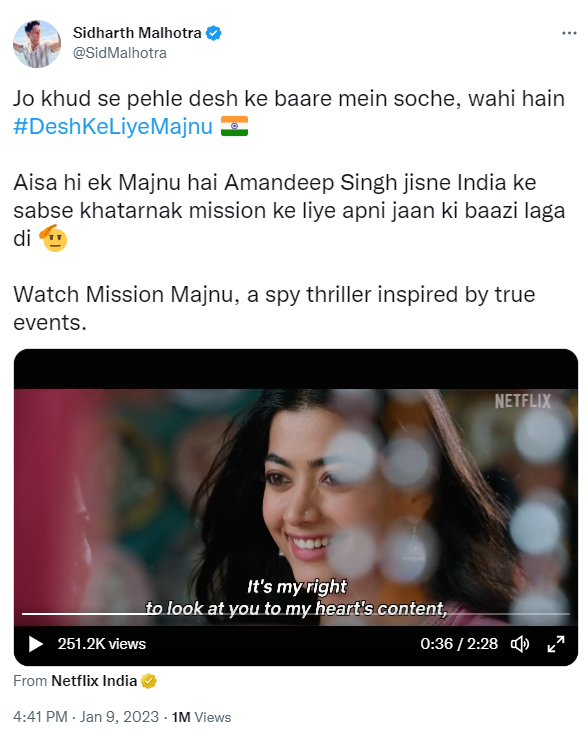
Task: Click the Netflix India source link
Action: (94, 681)
